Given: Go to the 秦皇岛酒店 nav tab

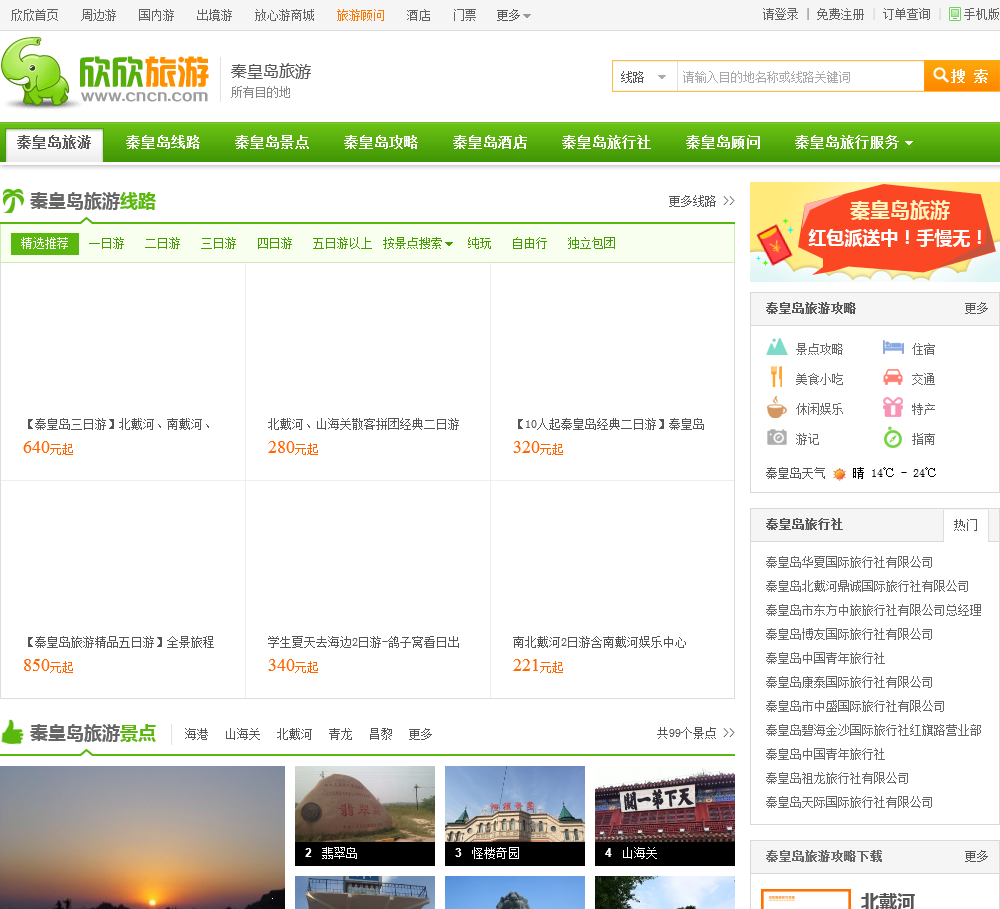Looking at the screenshot, I should [490, 142].
